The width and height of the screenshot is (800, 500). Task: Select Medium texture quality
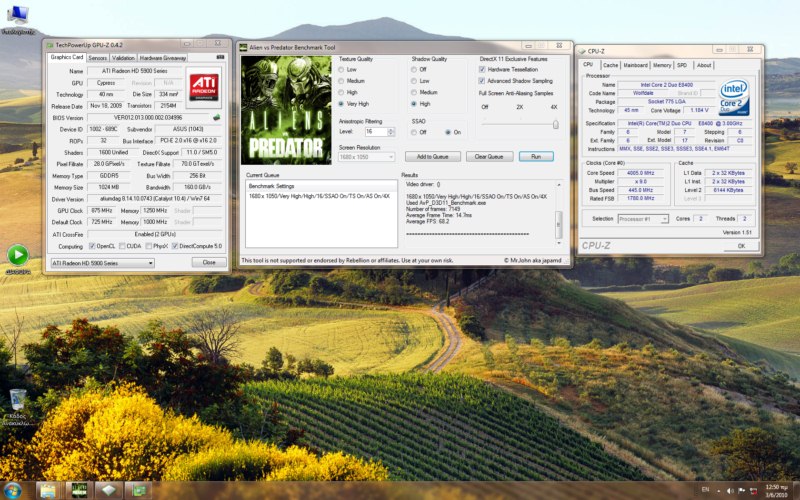[352, 81]
